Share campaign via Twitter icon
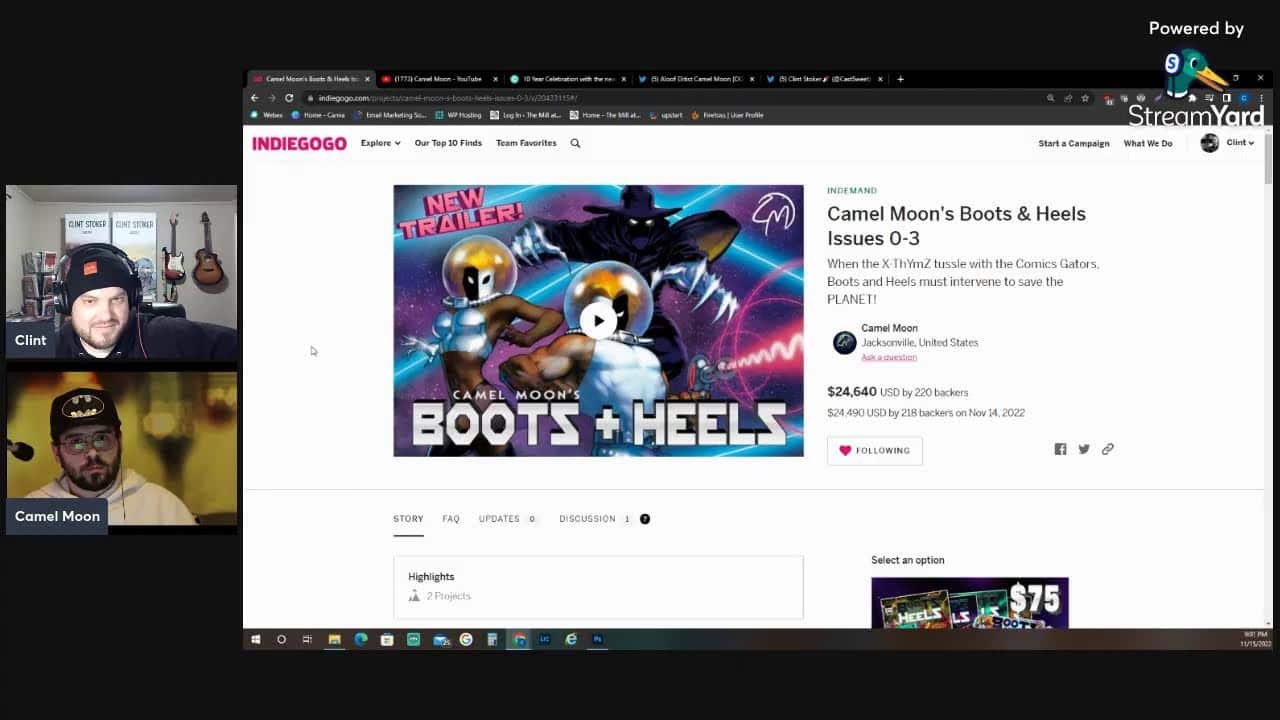The width and height of the screenshot is (1280, 720). 1084,449
